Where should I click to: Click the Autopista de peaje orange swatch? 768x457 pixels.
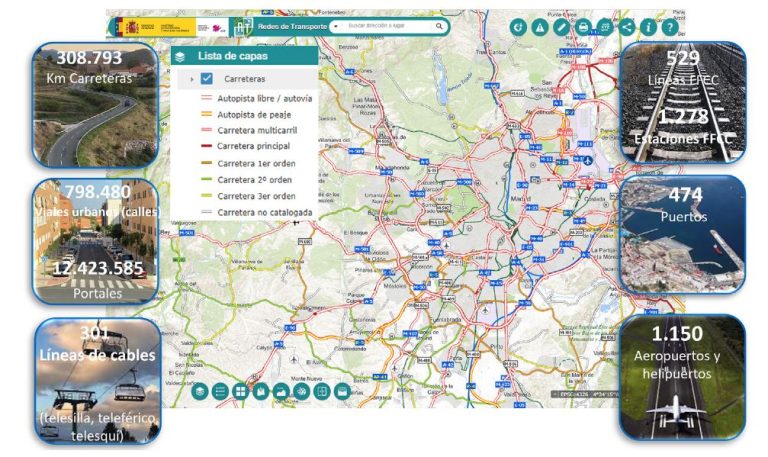click(206, 115)
